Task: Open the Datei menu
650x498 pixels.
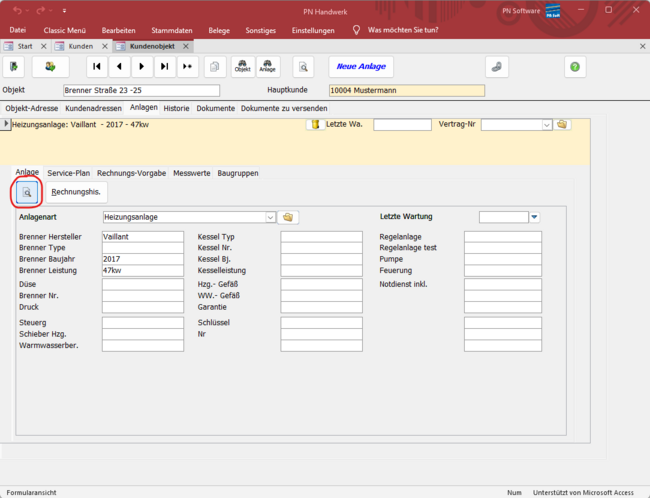Action: [17, 30]
